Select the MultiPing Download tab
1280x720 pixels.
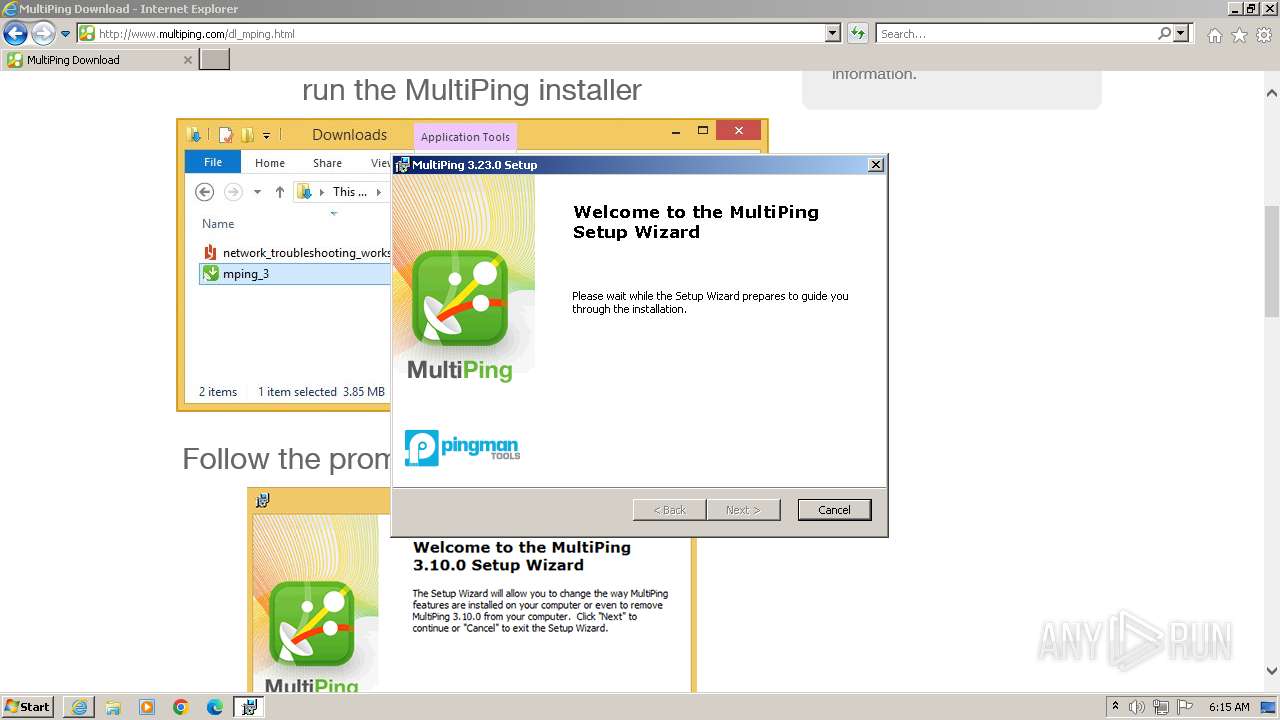[x=100, y=60]
